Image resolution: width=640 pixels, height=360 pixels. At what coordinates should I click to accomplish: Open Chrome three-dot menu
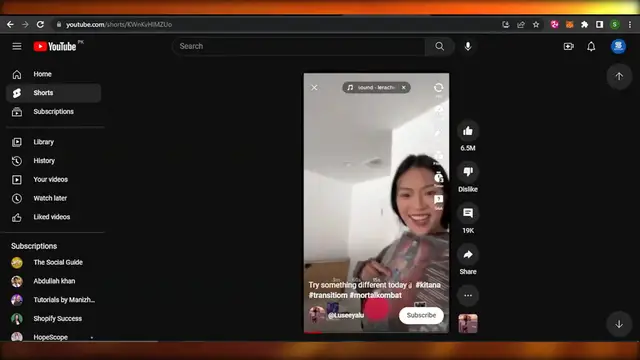tap(630, 24)
